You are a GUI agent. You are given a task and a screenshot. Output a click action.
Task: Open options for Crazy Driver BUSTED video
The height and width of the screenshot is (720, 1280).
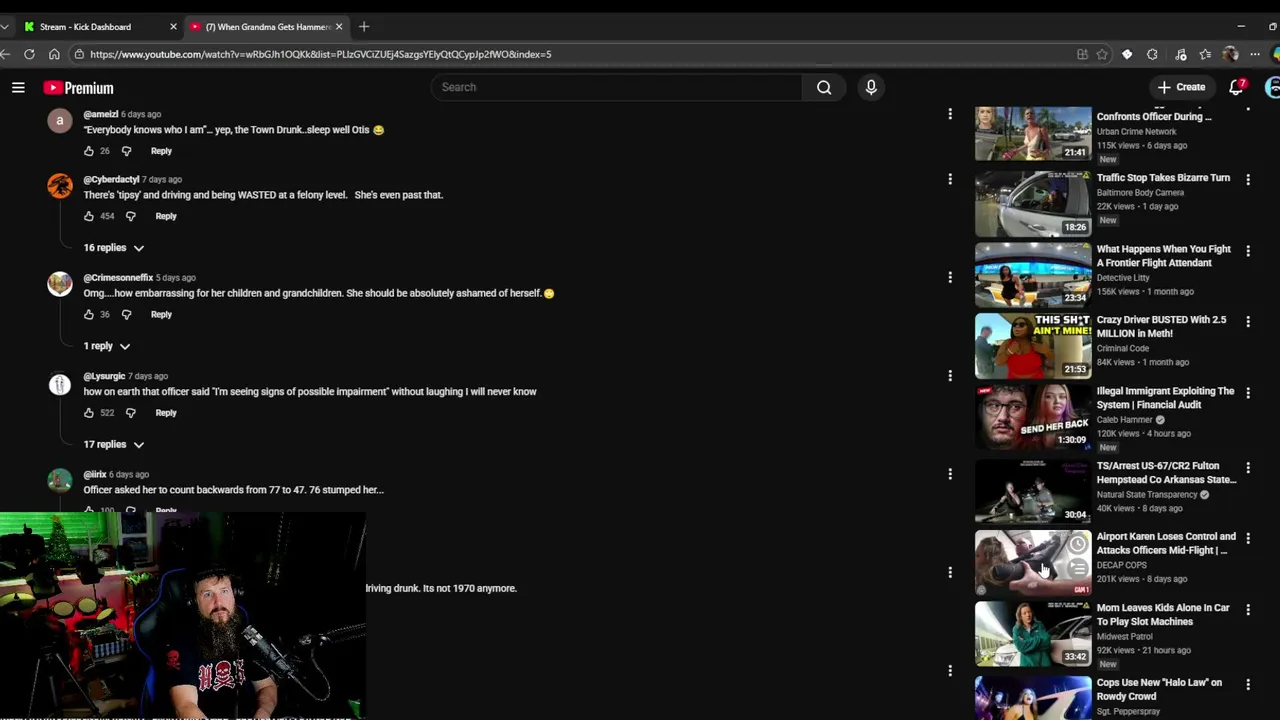tap(1248, 321)
